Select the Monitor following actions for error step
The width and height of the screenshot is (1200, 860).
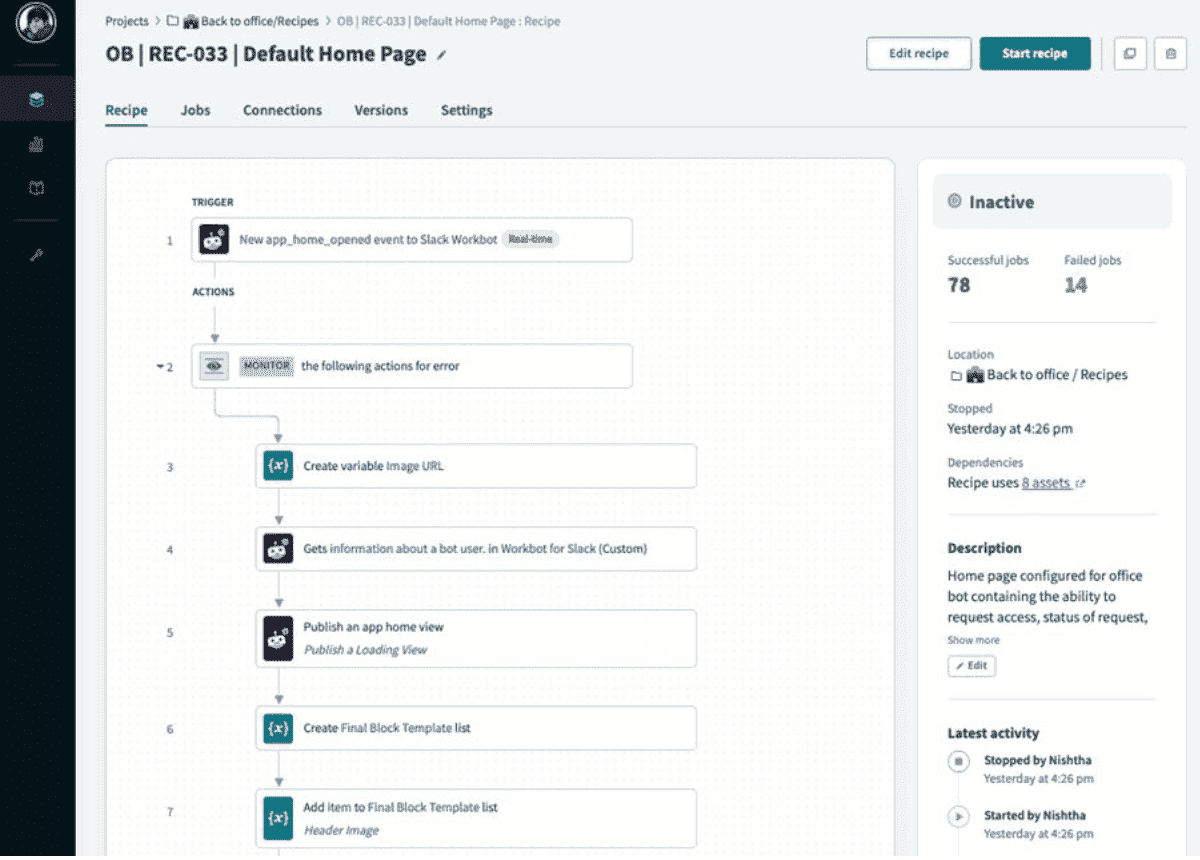tap(412, 366)
